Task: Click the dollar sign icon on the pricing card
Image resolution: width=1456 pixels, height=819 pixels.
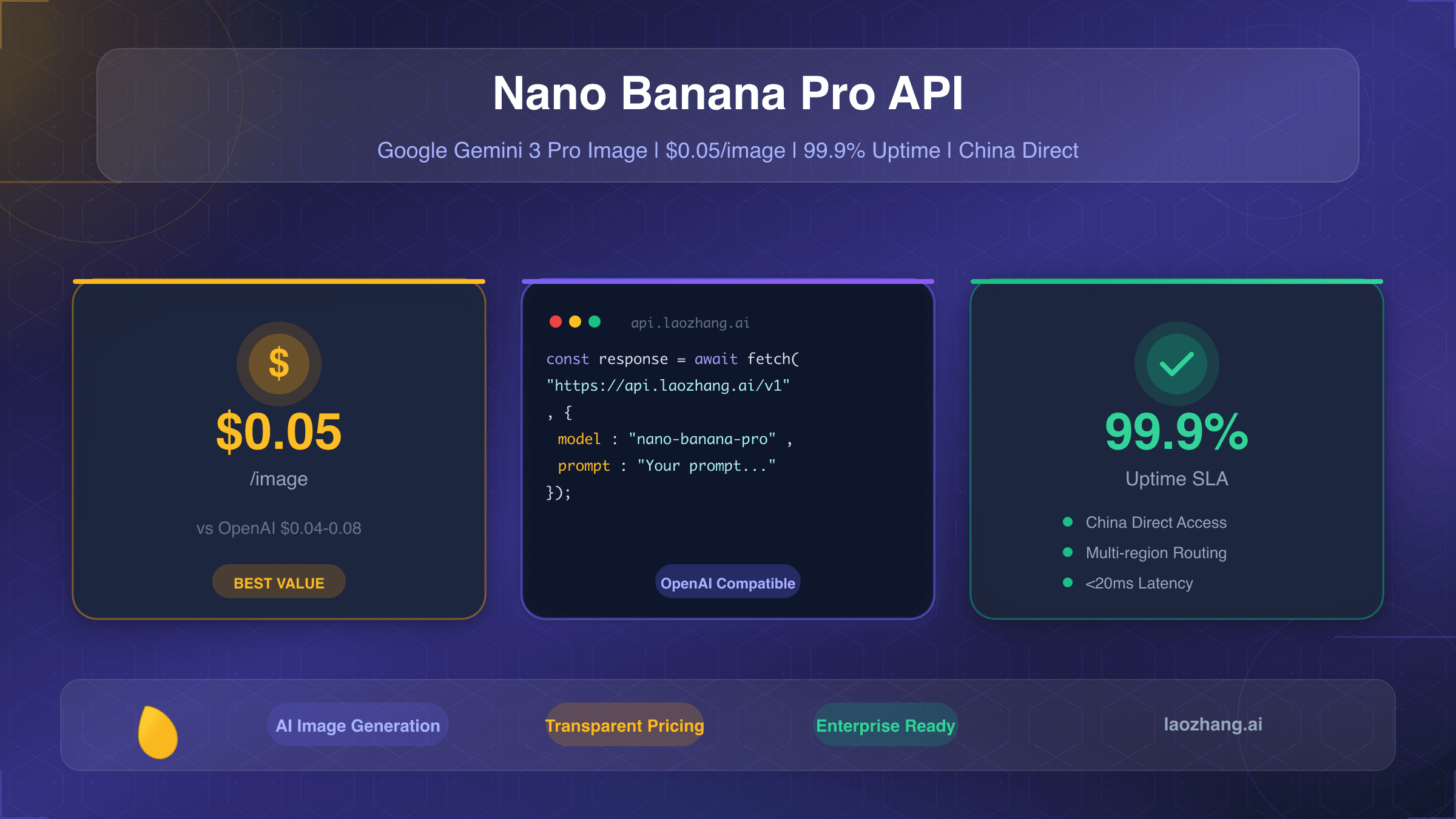Action: pyautogui.click(x=278, y=363)
